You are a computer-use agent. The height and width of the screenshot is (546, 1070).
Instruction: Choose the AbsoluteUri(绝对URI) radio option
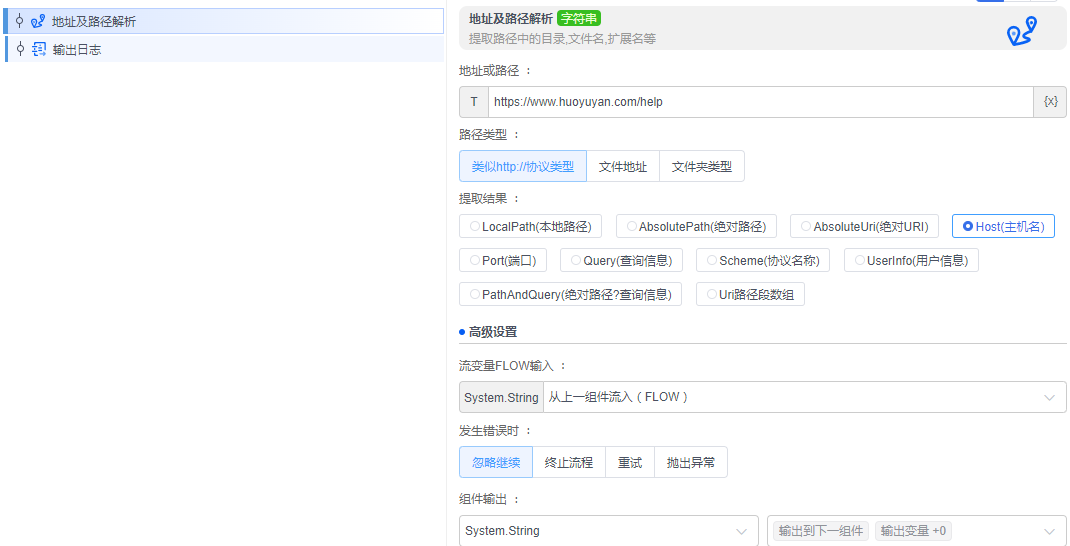click(x=864, y=227)
